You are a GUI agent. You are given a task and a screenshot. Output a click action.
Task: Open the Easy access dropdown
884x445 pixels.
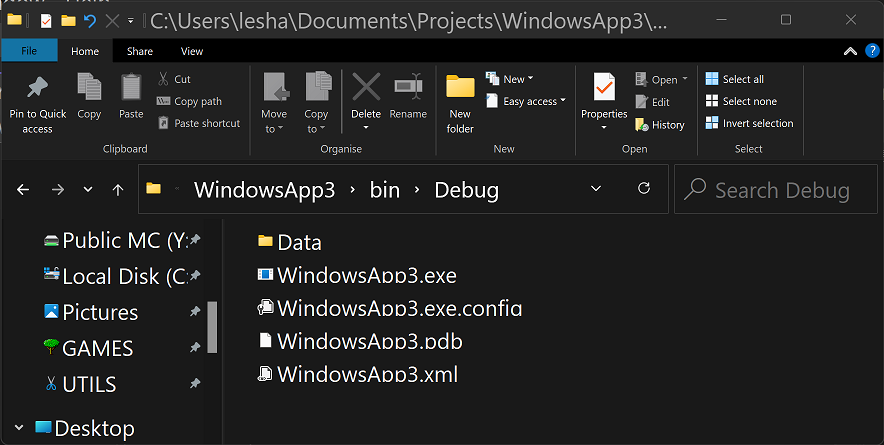point(526,102)
